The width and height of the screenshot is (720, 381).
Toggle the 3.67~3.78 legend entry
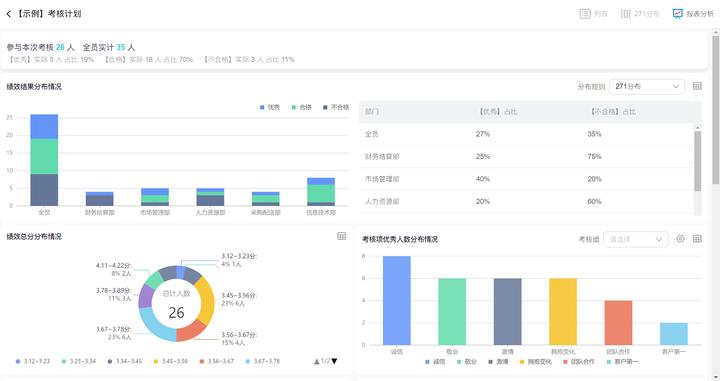coord(262,361)
